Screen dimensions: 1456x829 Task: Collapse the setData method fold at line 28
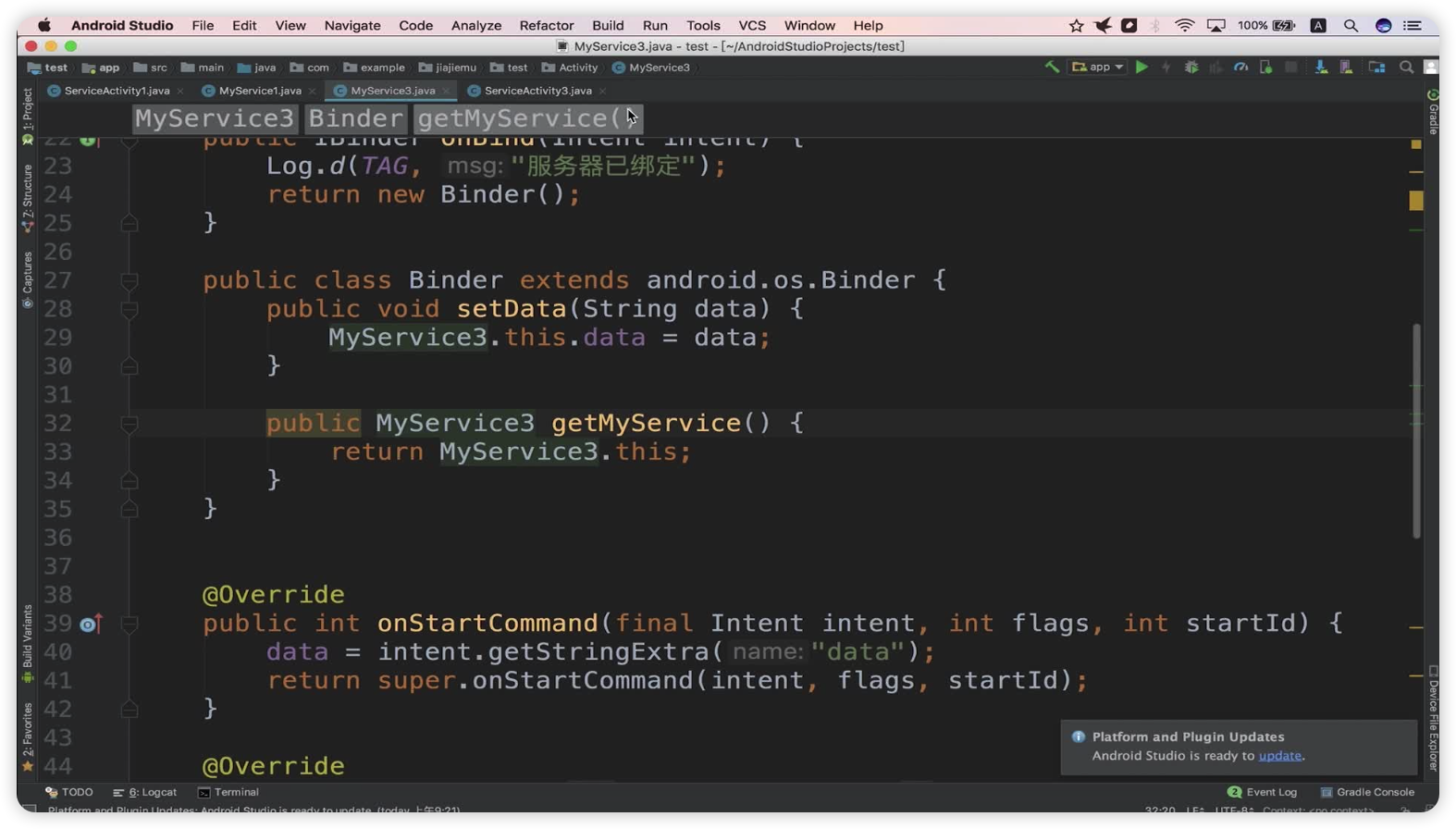coord(130,309)
